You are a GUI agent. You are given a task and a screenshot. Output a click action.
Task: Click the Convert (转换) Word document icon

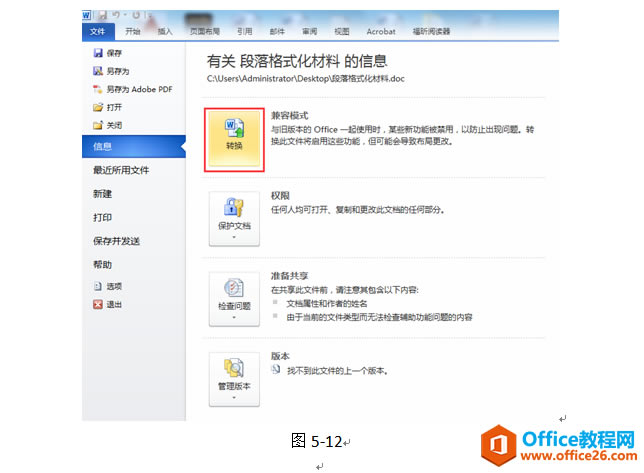234,128
